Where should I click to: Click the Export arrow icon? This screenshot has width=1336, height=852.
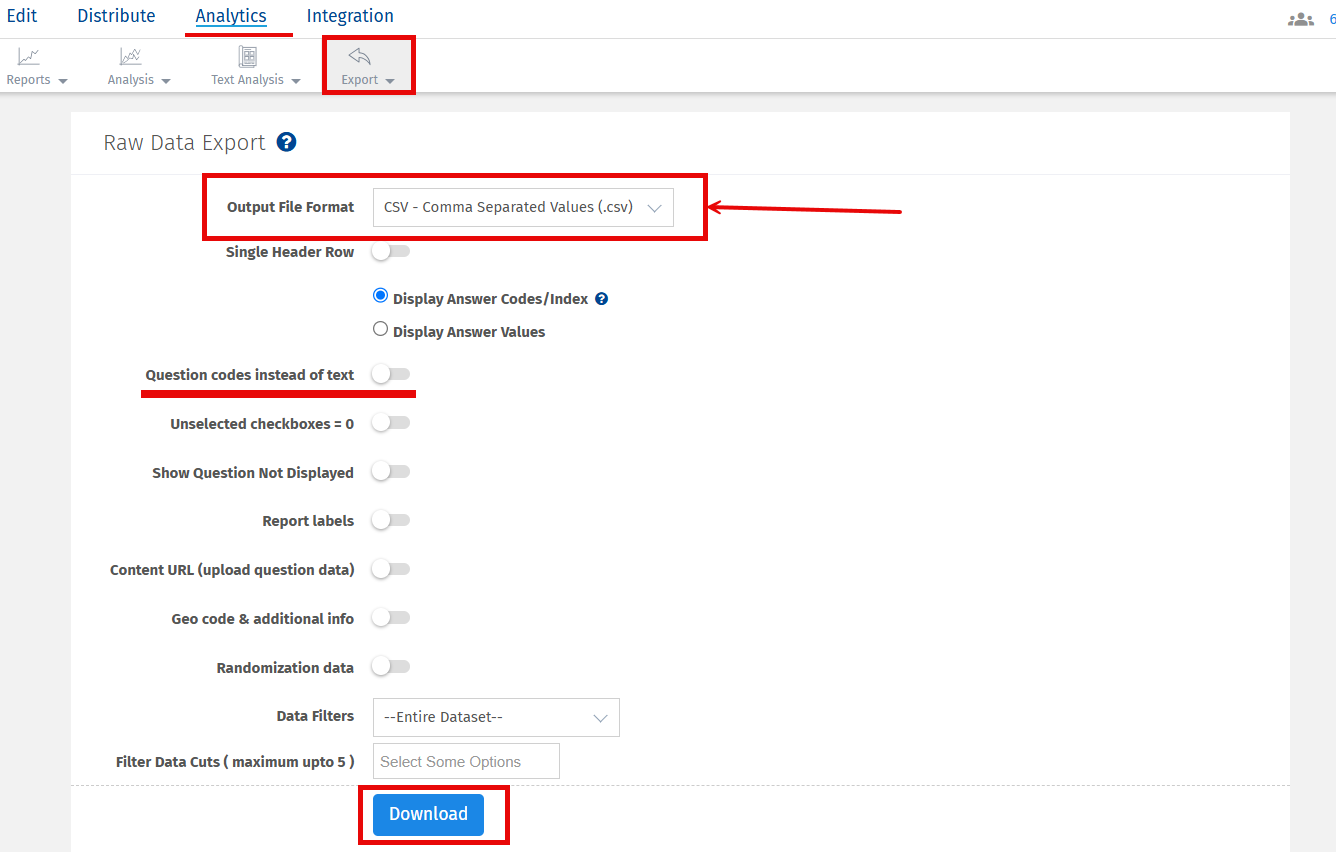point(359,57)
